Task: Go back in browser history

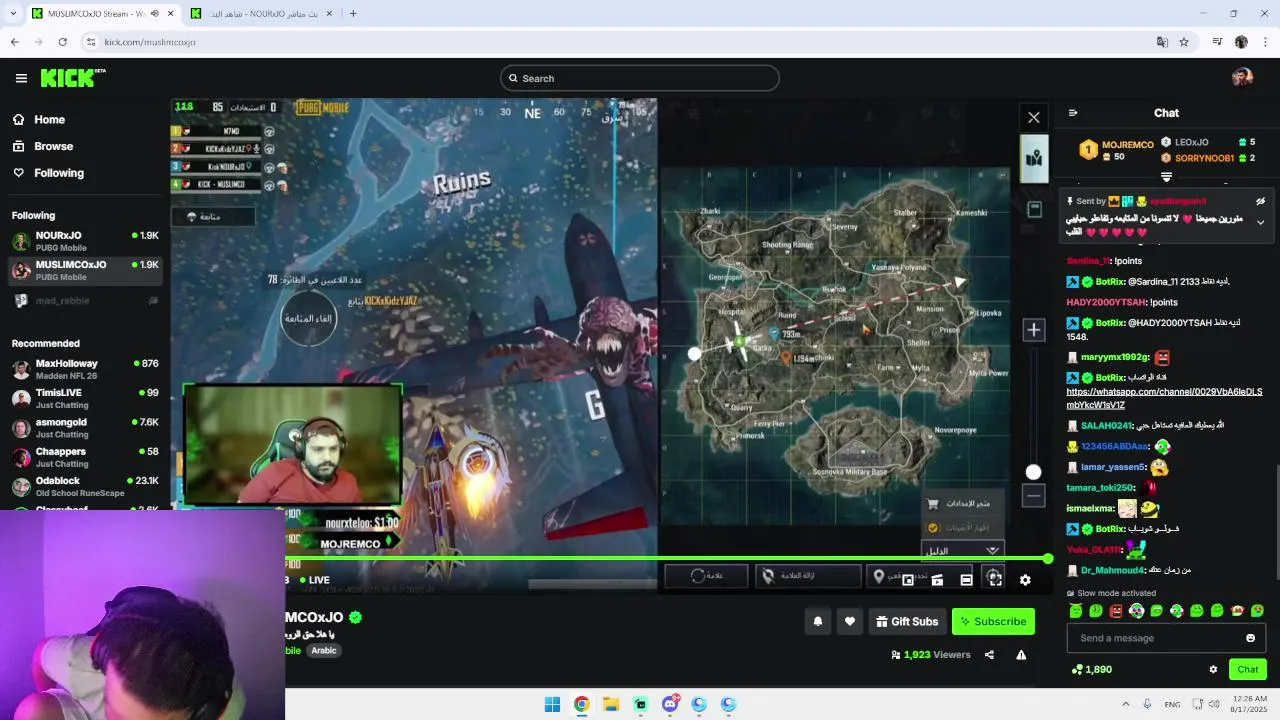Action: 14,42
